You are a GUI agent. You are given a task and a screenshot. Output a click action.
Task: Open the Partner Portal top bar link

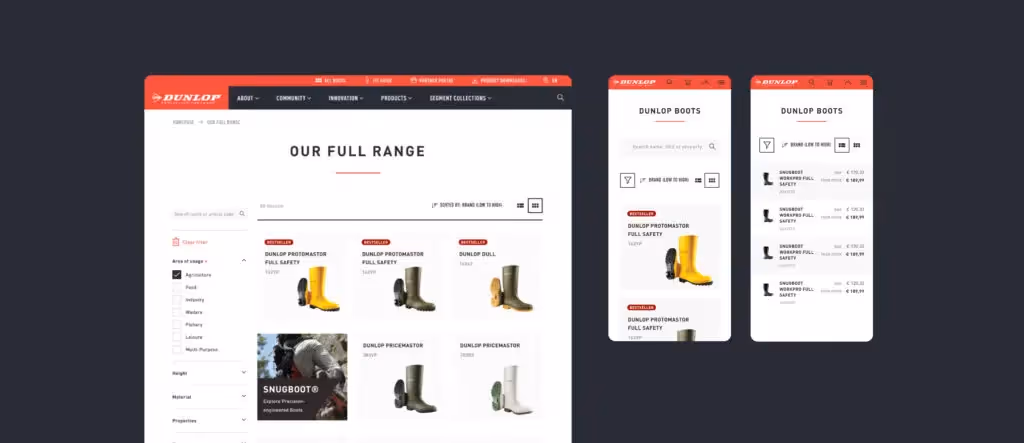point(432,80)
